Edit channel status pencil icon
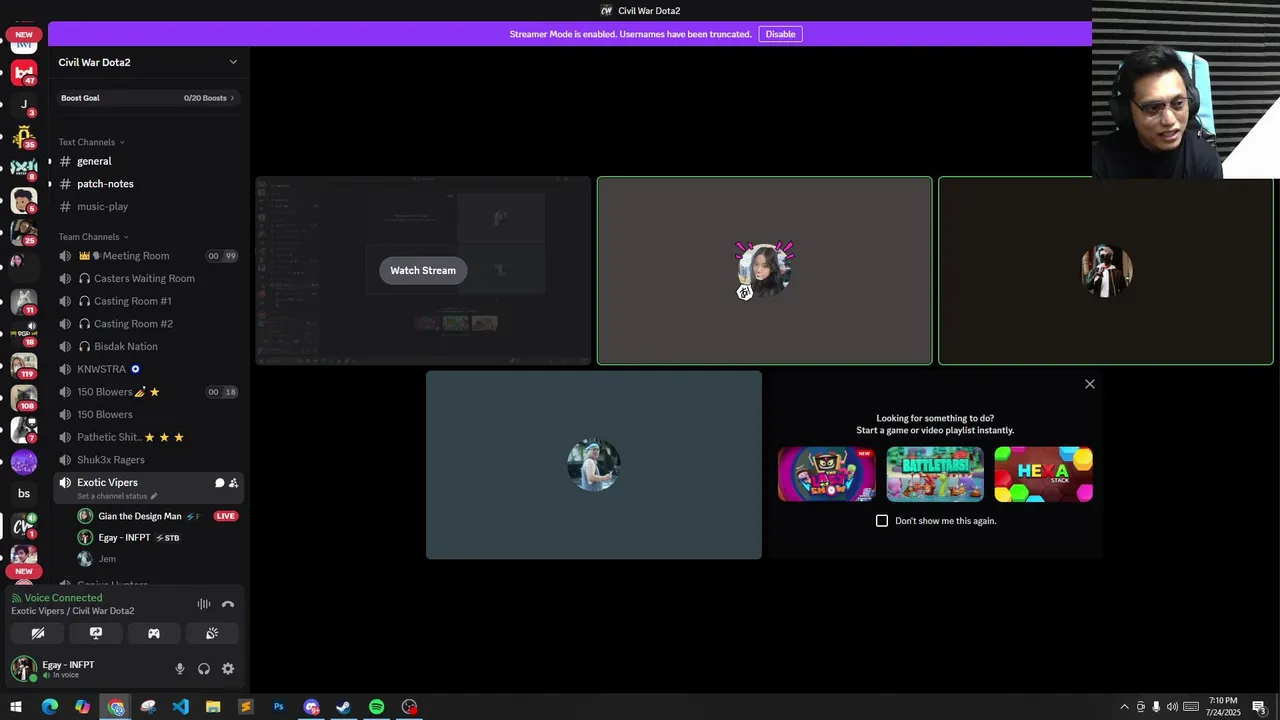 (154, 496)
